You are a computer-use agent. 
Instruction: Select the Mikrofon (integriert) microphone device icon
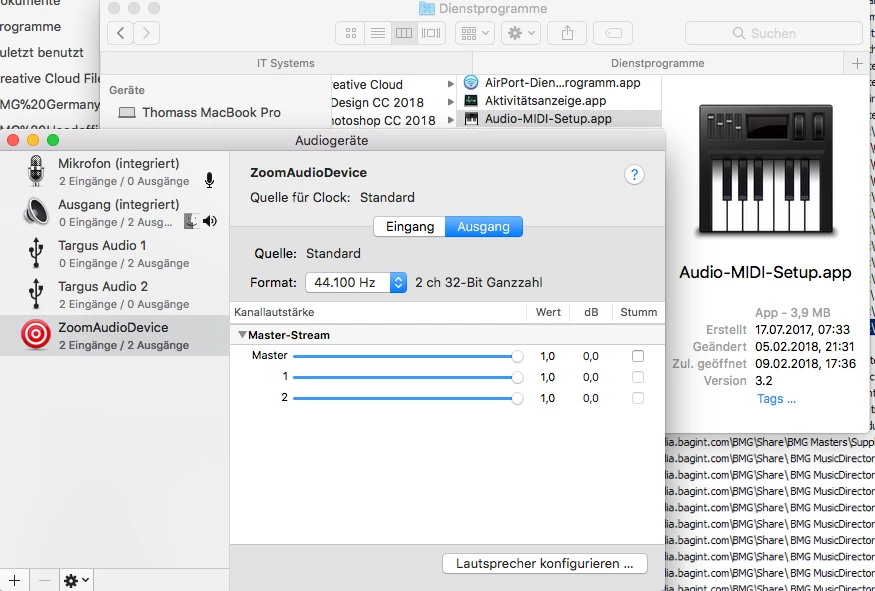36,171
